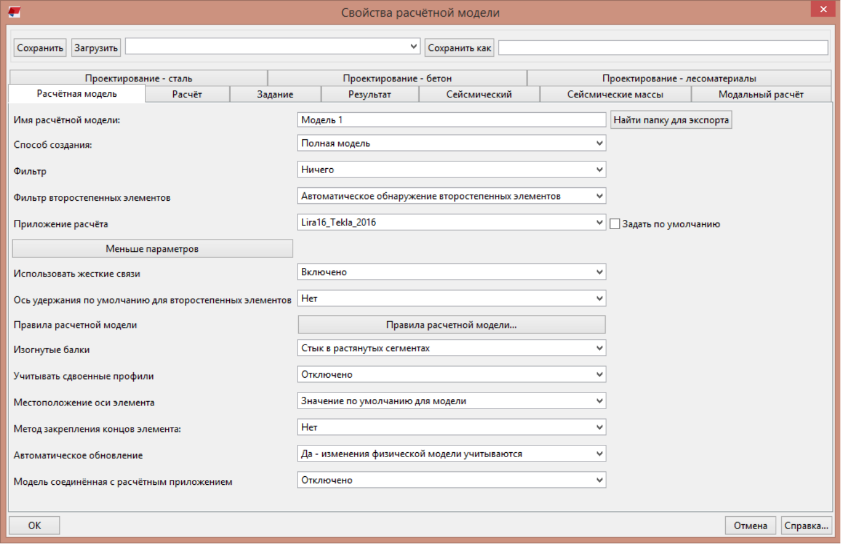Screen dimensions: 841x544
Task: Click the 'Найти папку для экспорта' button
Action: (x=671, y=120)
